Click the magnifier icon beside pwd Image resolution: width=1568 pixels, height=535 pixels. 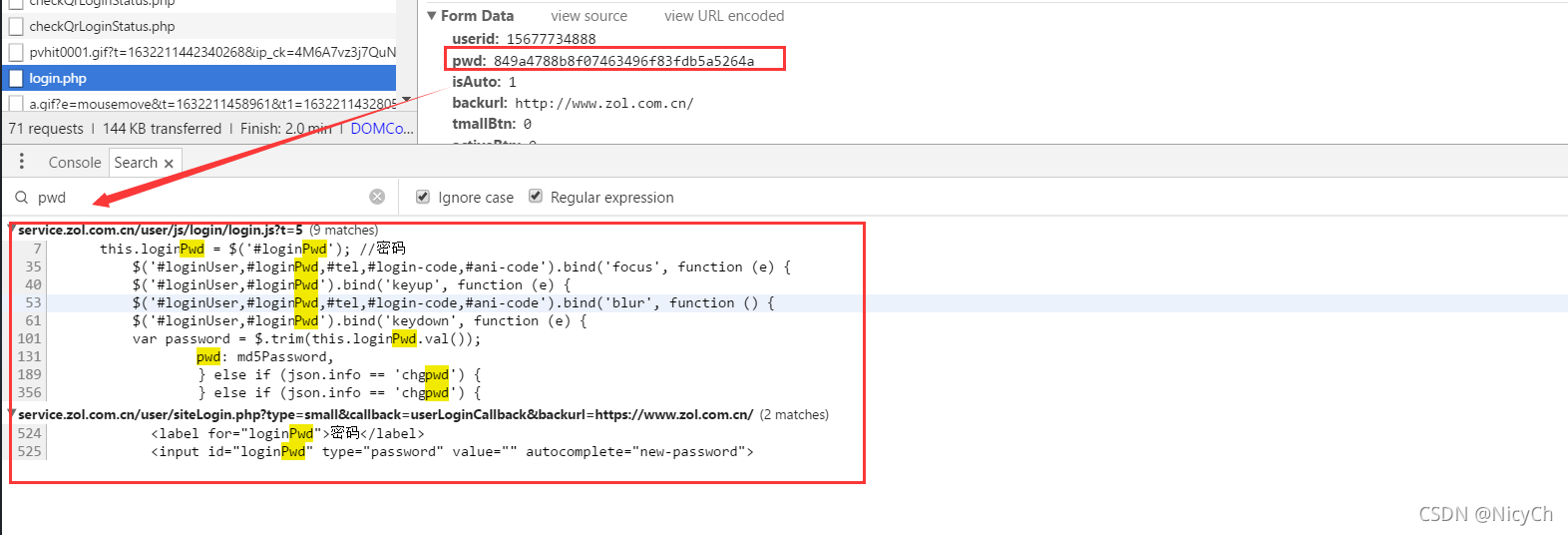21,197
